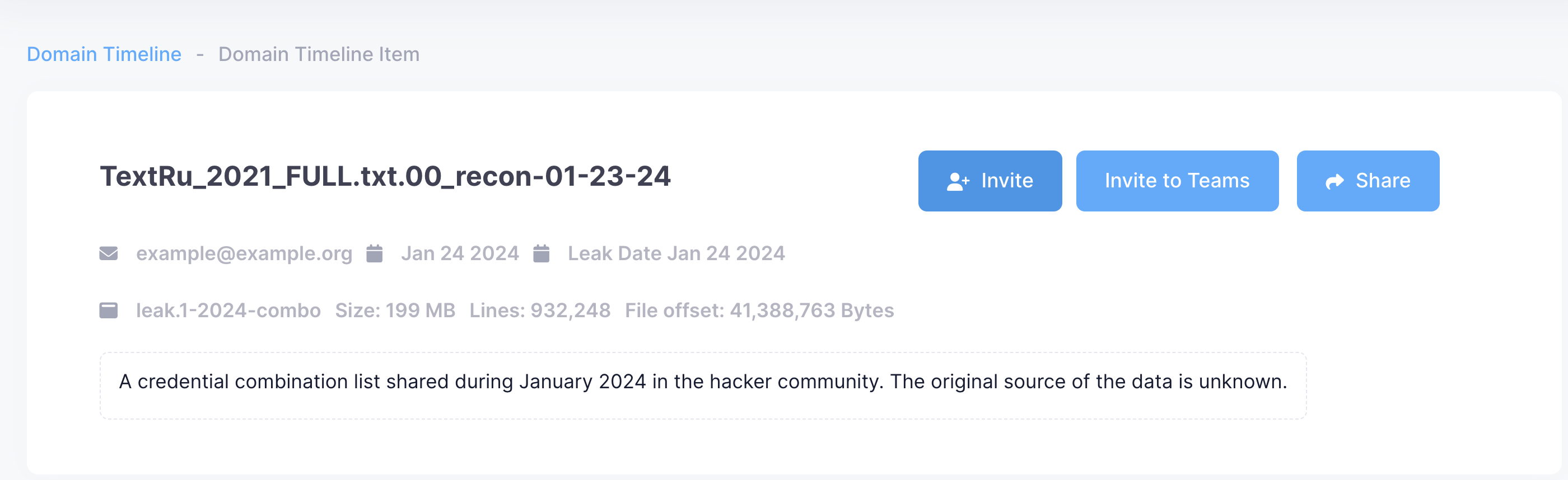Viewport: 1568px width, 480px height.
Task: Click the calendar icon before Leak Date
Action: [x=541, y=253]
